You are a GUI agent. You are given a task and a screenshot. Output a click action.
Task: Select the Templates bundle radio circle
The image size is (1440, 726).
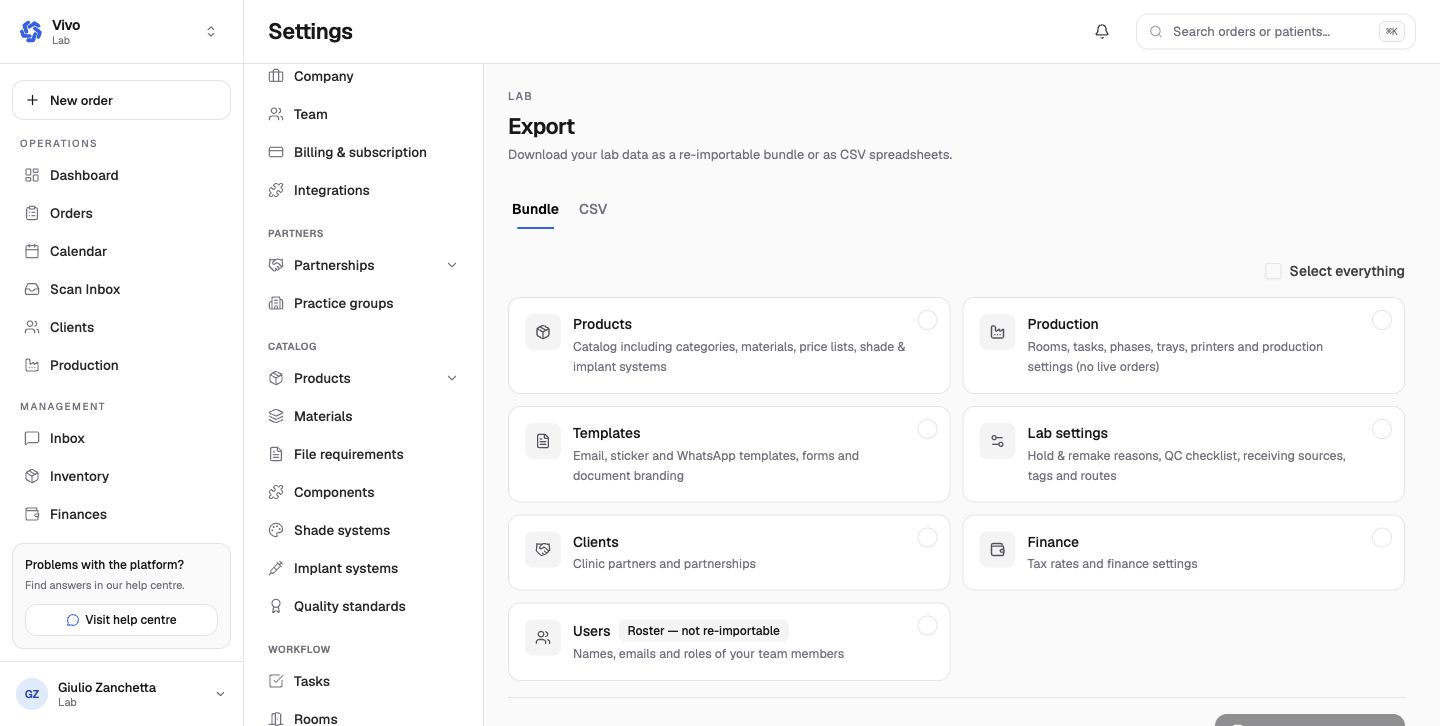click(927, 429)
